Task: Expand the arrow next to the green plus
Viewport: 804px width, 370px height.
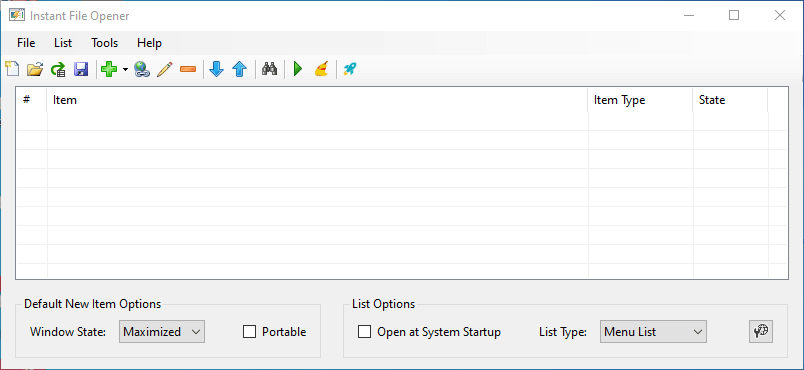Action: pyautogui.click(x=125, y=69)
